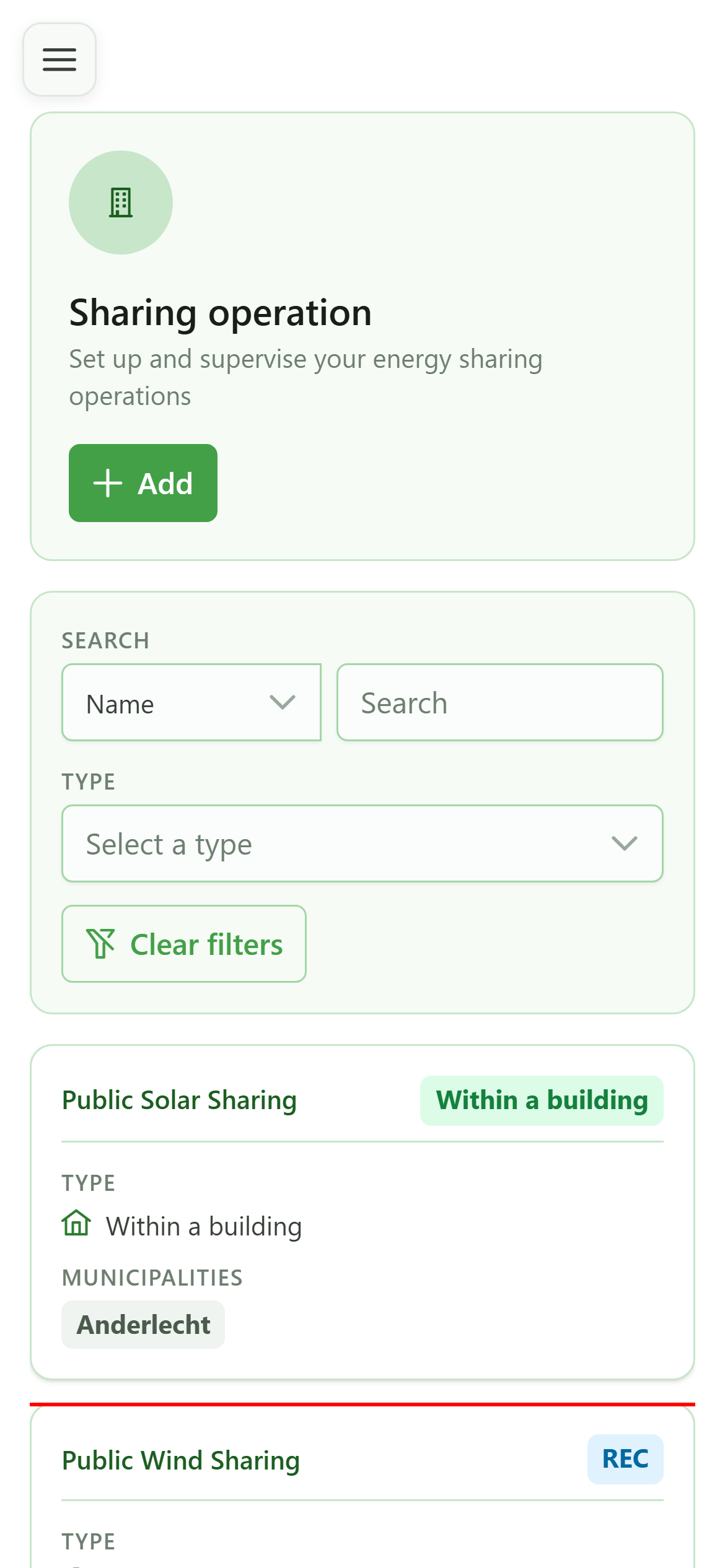Click the house icon beside Within a building
Screen dimensions: 725x1568
(76, 1223)
